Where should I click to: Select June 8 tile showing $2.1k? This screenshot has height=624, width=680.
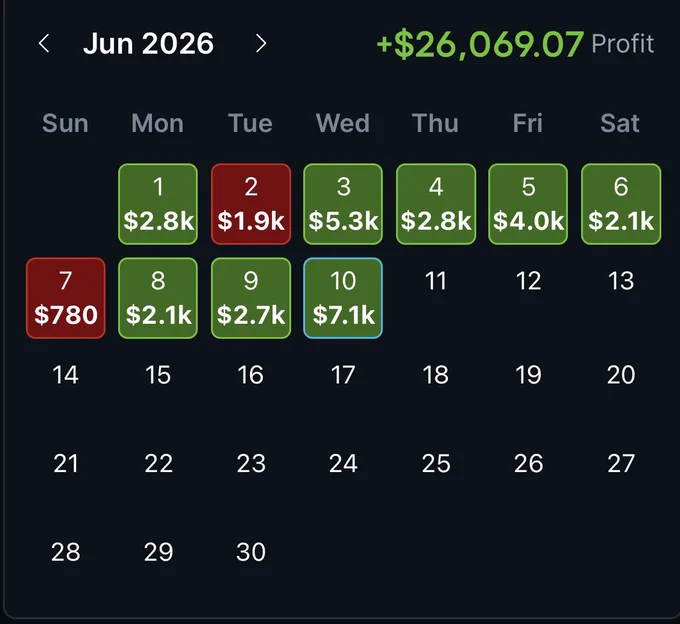click(x=158, y=298)
